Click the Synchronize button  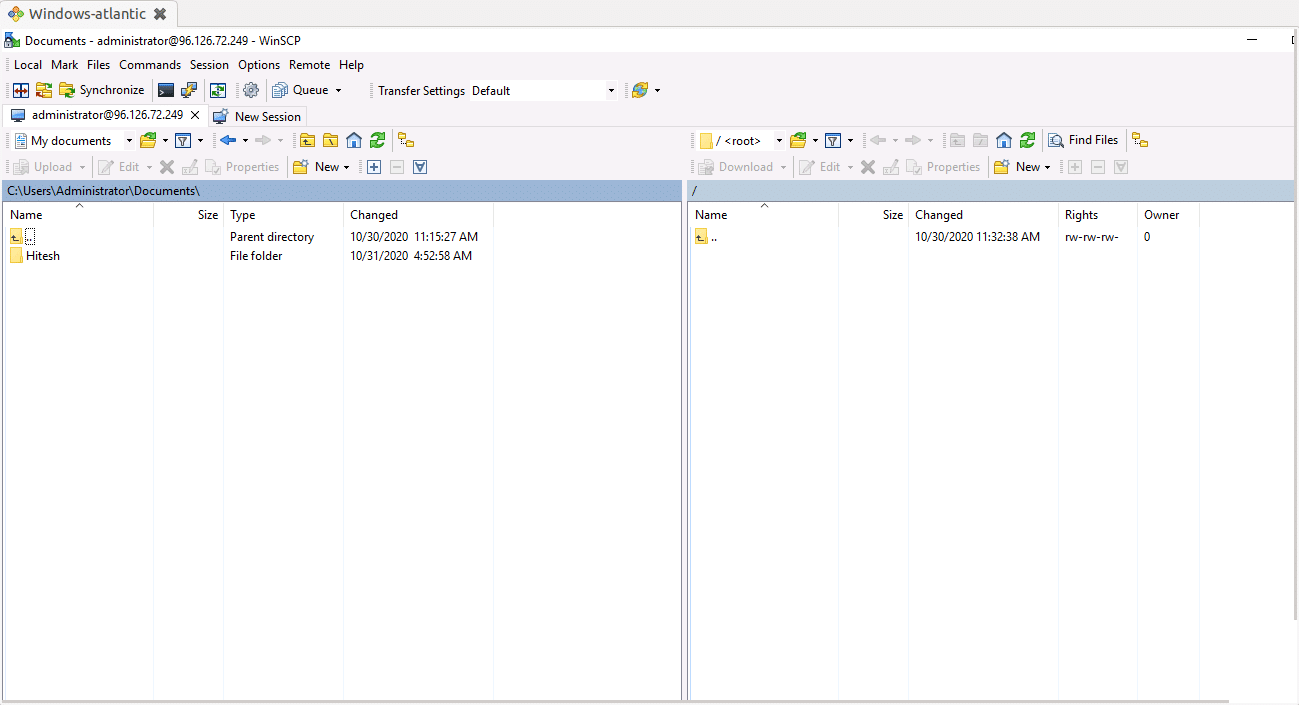pyautogui.click(x=102, y=90)
